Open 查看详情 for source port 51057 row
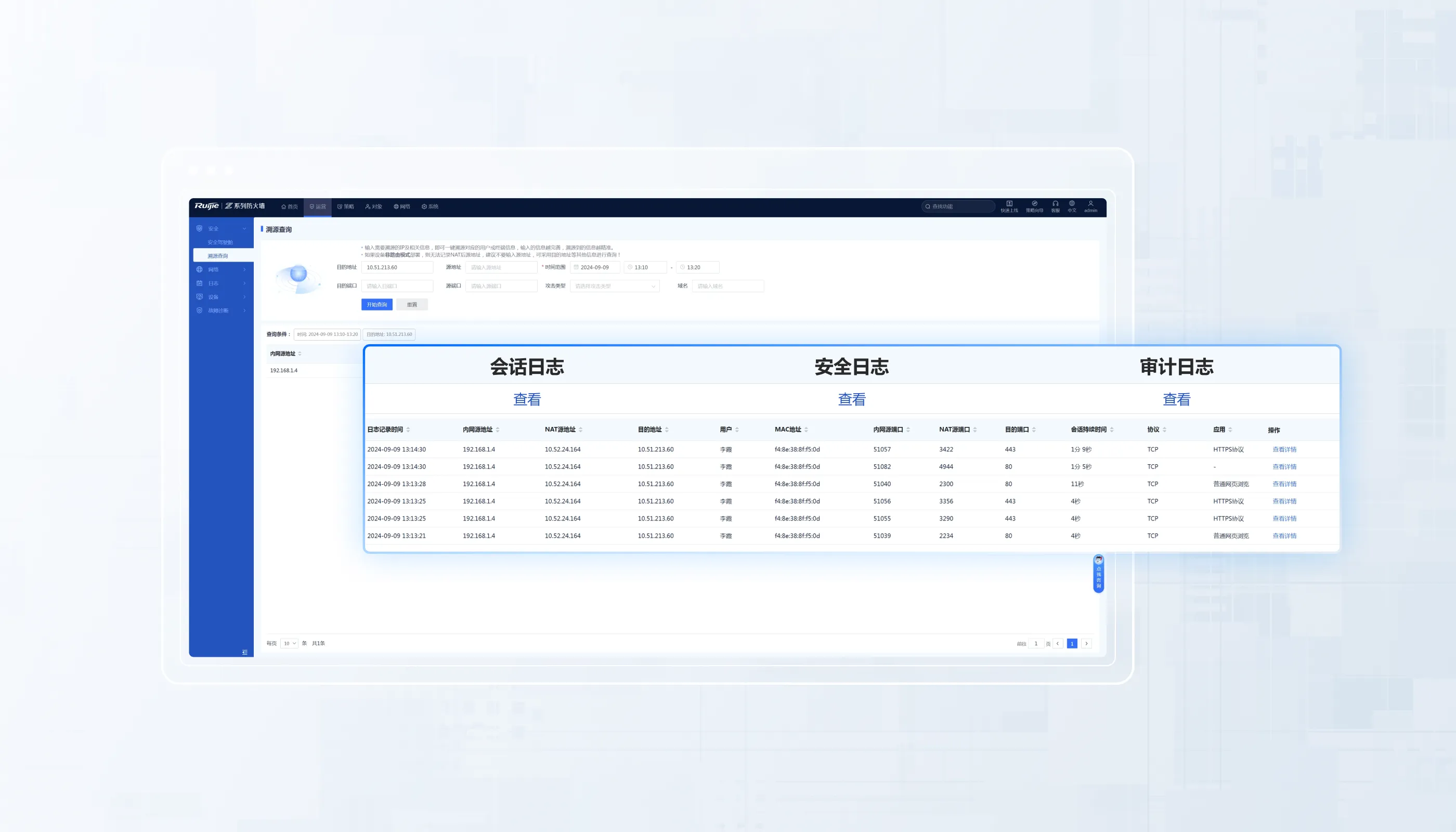Image resolution: width=1456 pixels, height=832 pixels. click(1284, 450)
